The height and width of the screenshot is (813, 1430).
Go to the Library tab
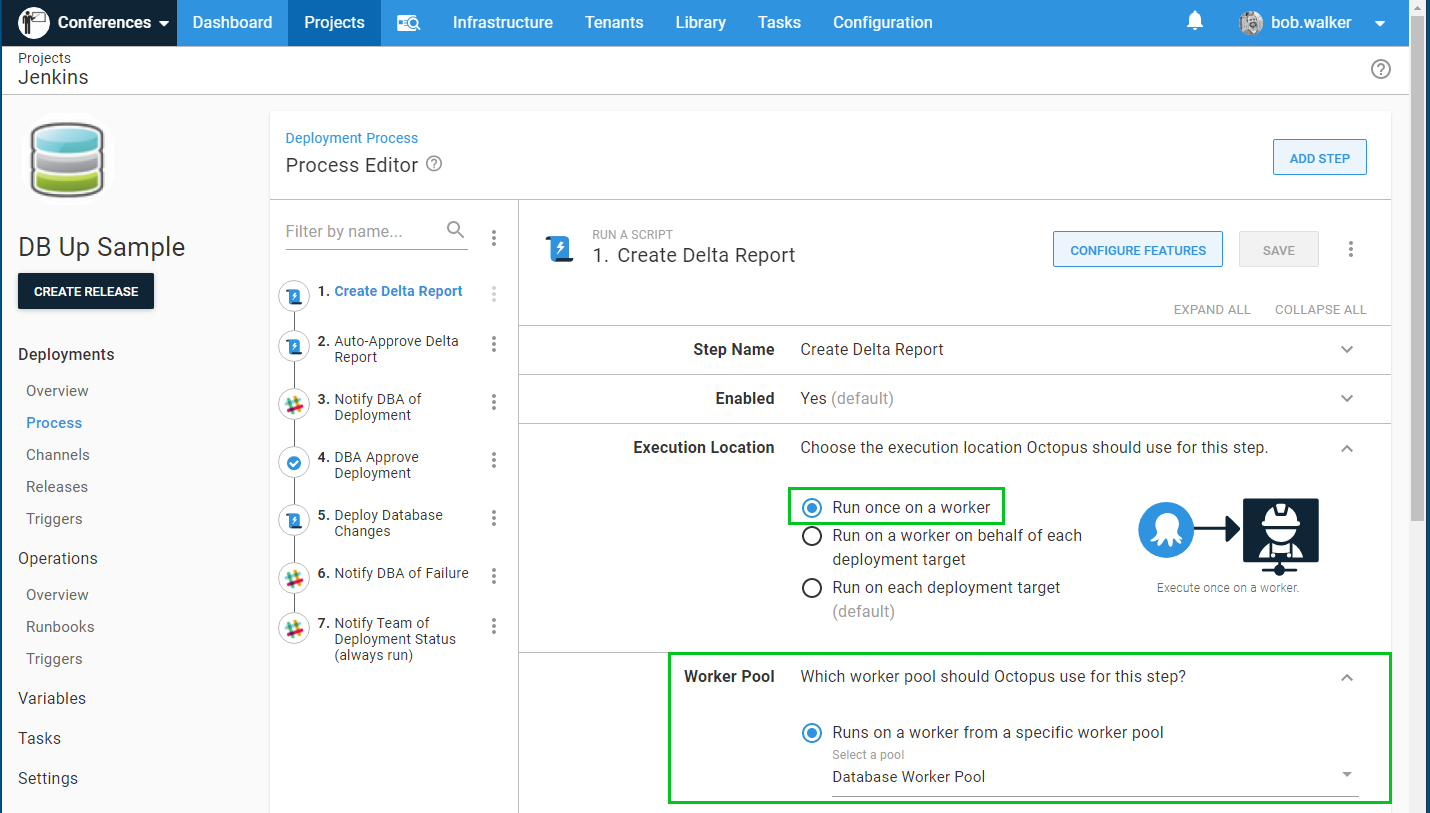tap(700, 22)
